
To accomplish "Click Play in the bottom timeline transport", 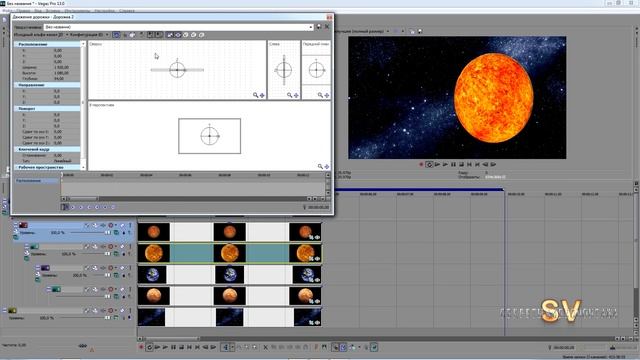I will coord(165,347).
